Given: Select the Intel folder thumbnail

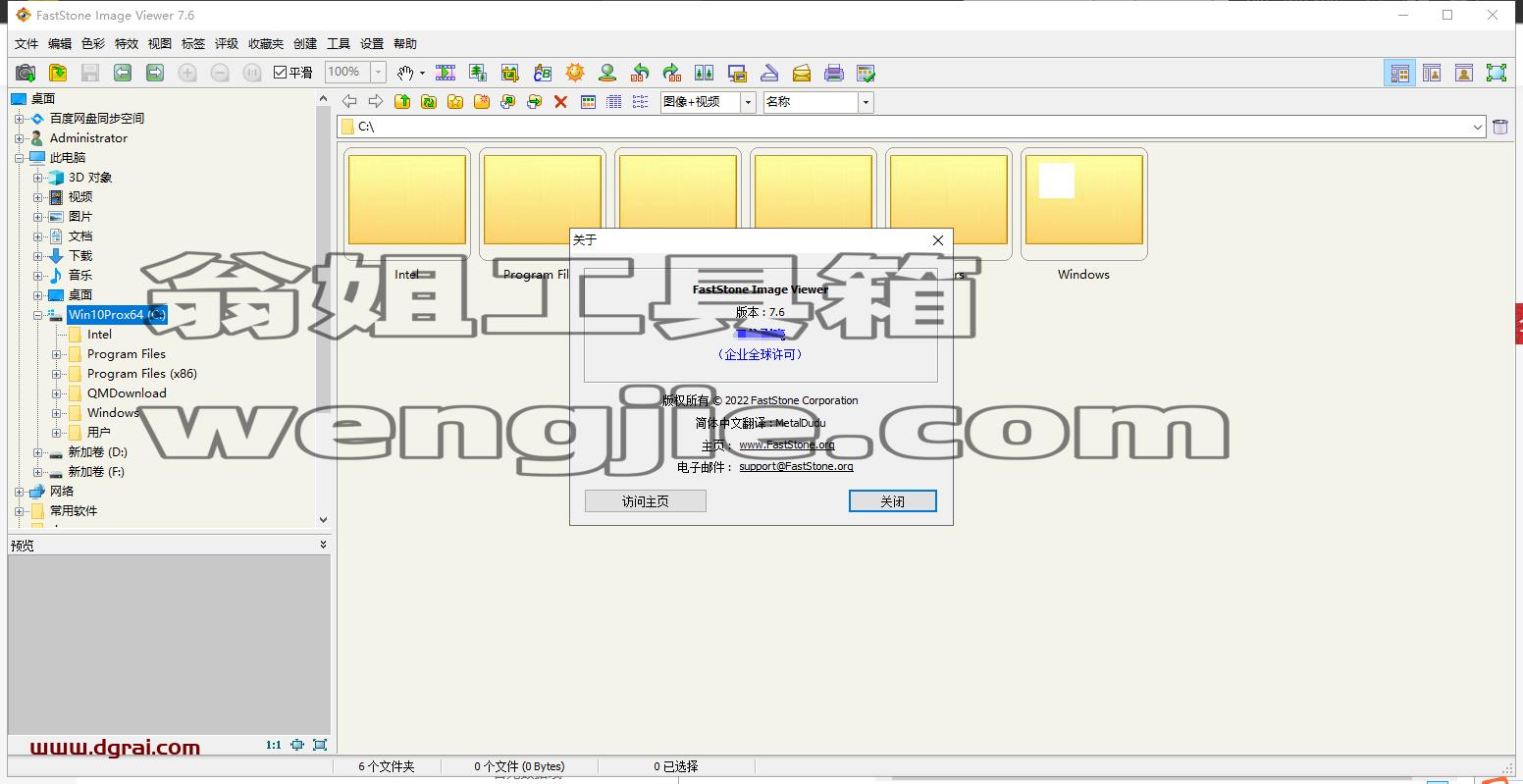Looking at the screenshot, I should [x=407, y=204].
